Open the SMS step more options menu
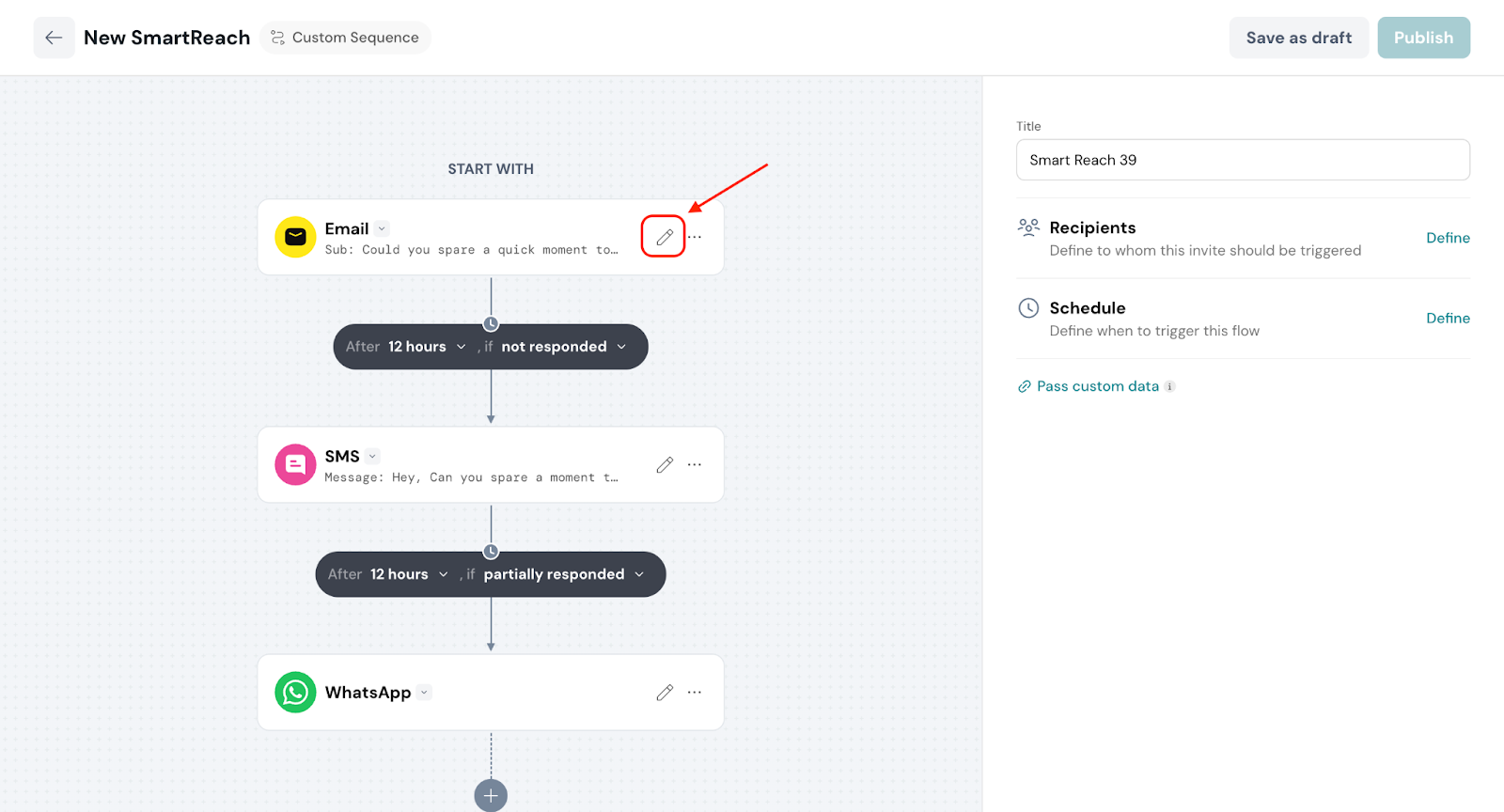 click(x=695, y=464)
